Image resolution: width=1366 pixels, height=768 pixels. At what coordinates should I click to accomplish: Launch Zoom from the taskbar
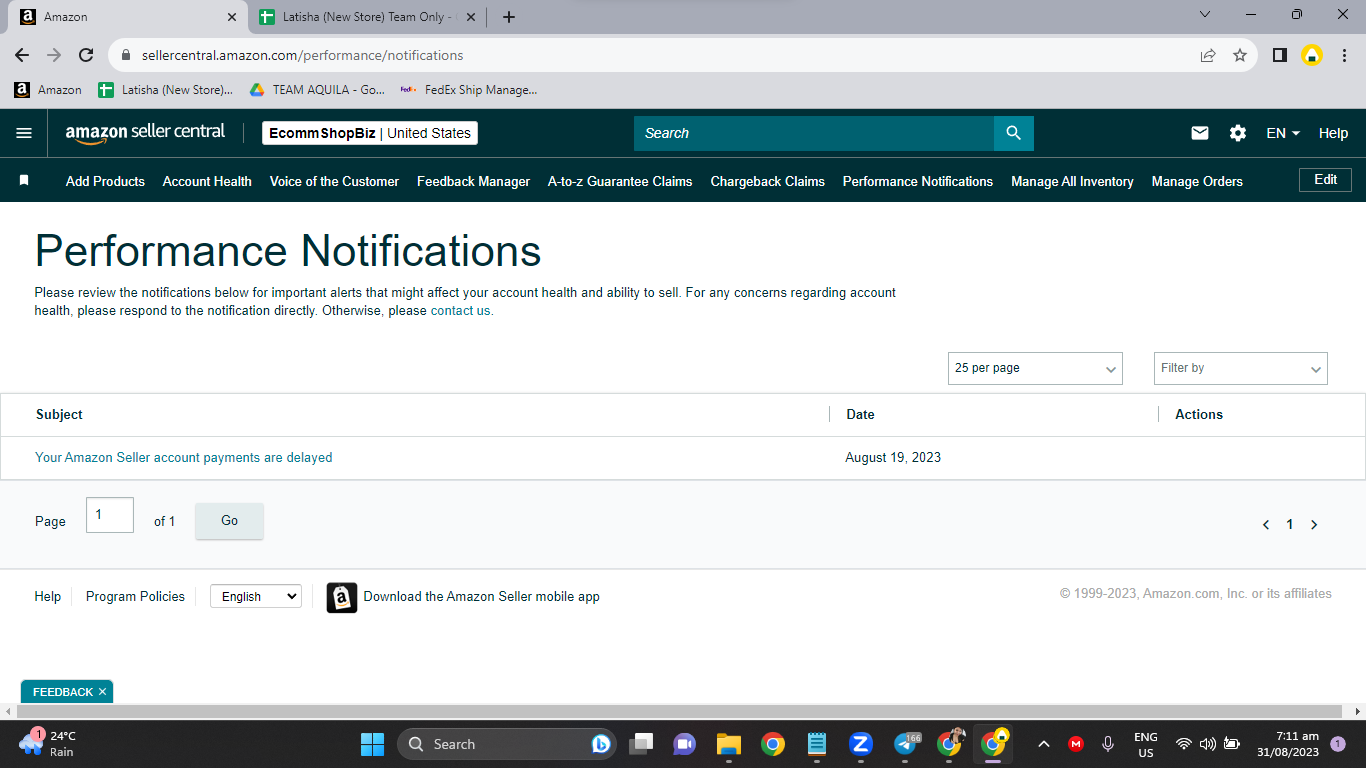coord(860,744)
